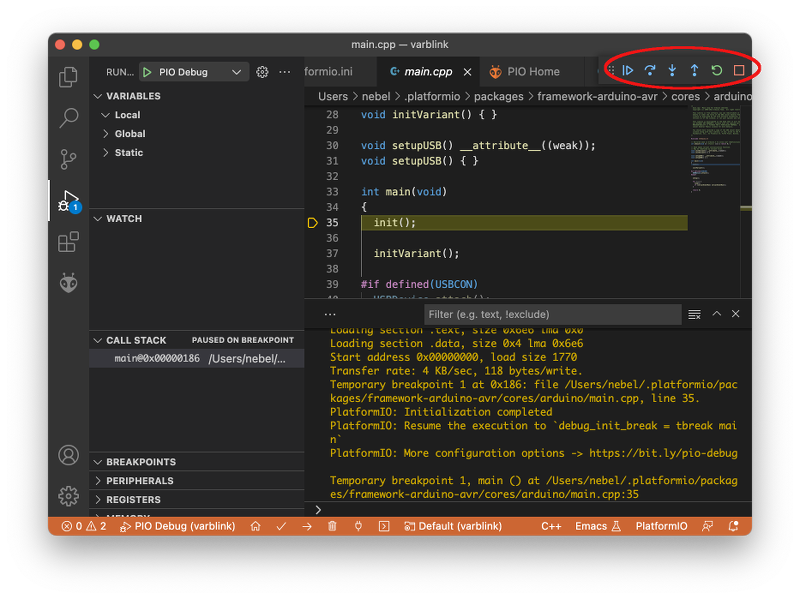Viewport: 800px width, 599px height.
Task: Stop the debug session
Action: click(739, 70)
